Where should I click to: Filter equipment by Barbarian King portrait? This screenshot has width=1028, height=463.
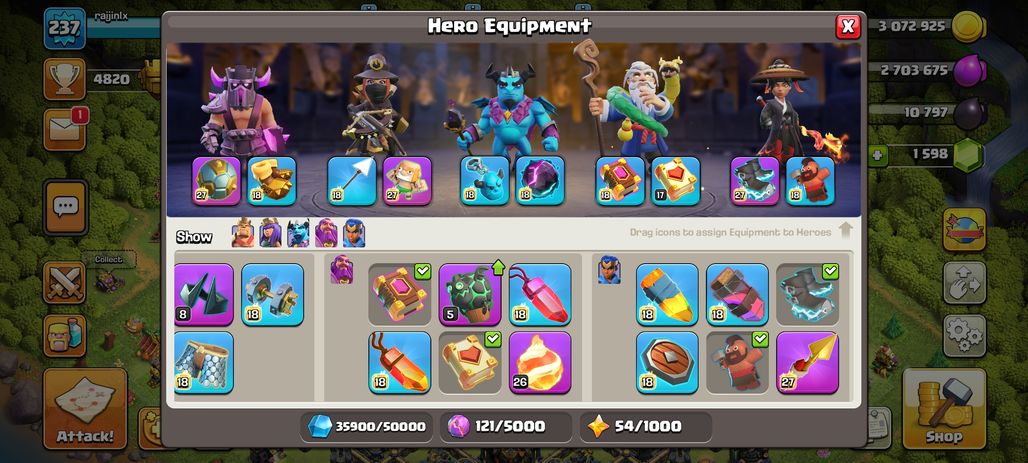pos(243,233)
